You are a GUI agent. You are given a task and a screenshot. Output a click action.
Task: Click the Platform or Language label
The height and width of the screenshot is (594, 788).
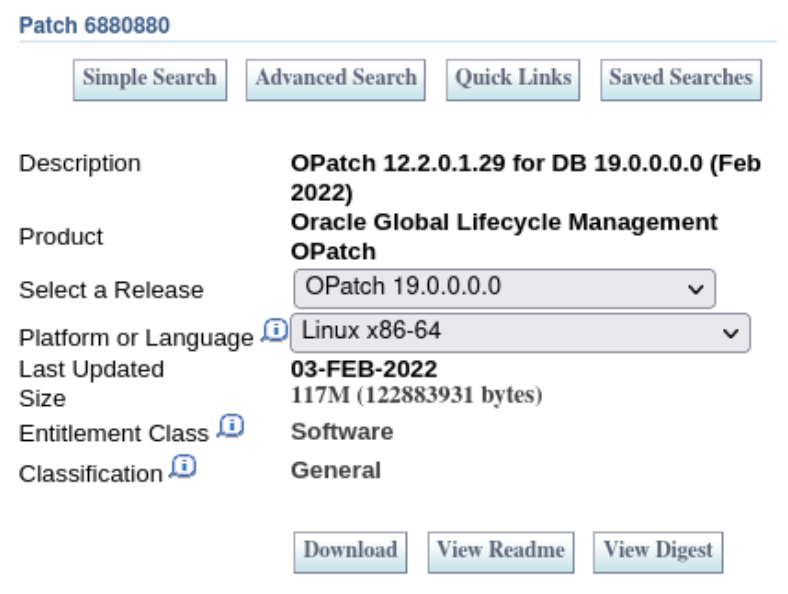(136, 338)
